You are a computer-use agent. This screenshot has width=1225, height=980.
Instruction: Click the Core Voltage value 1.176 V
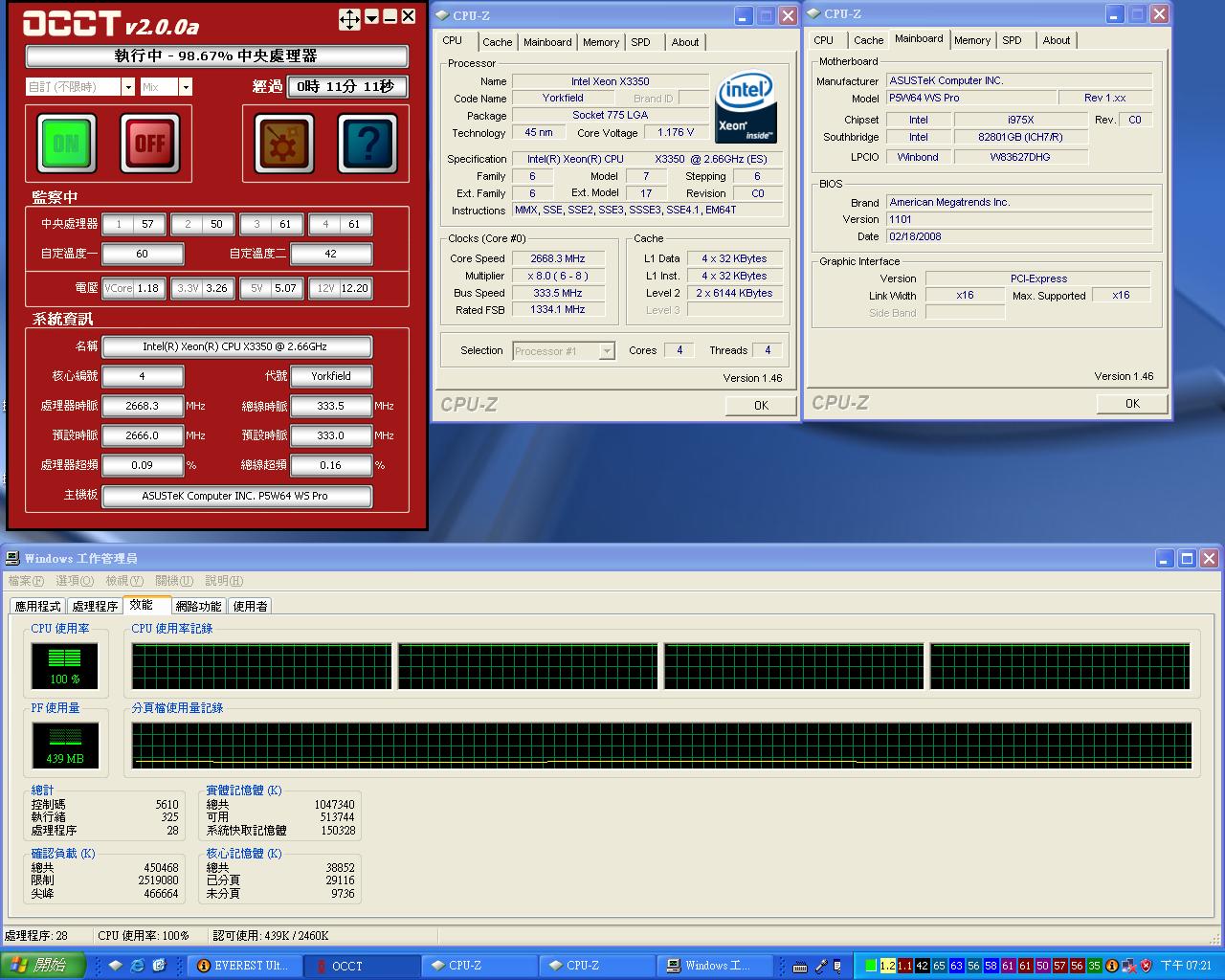pos(676,132)
